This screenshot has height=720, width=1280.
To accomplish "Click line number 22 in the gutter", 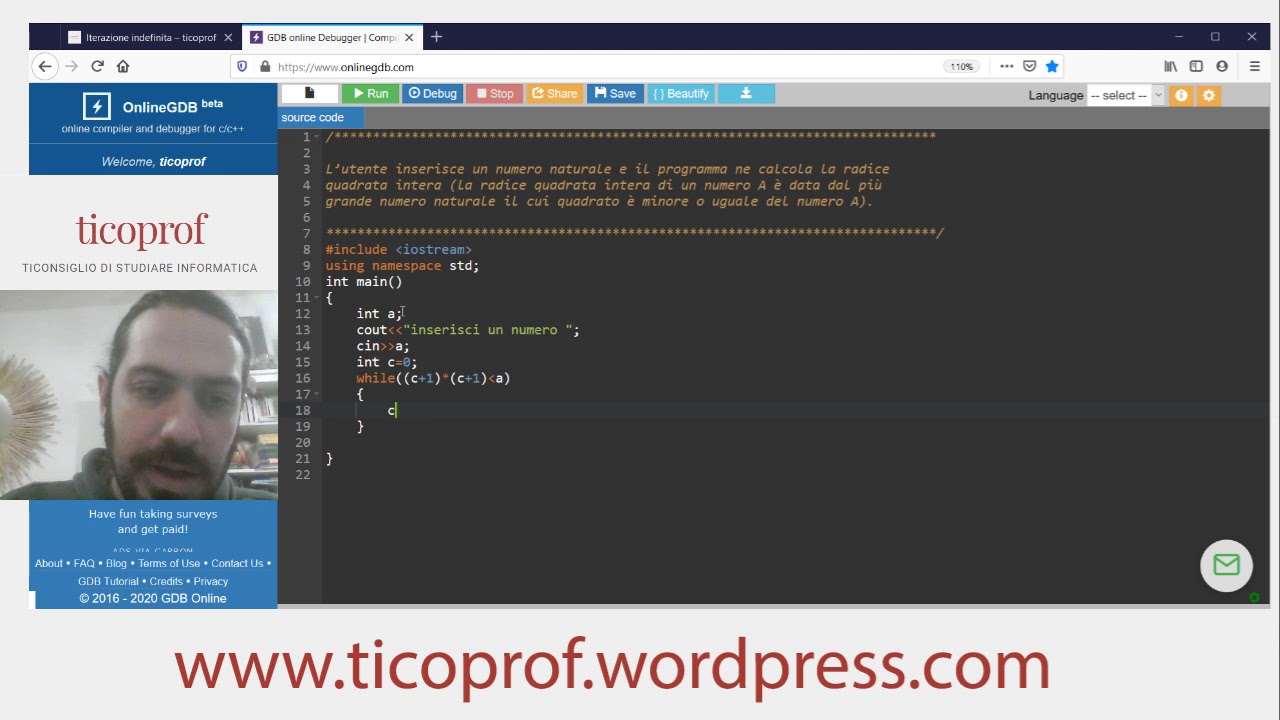I will (x=304, y=474).
